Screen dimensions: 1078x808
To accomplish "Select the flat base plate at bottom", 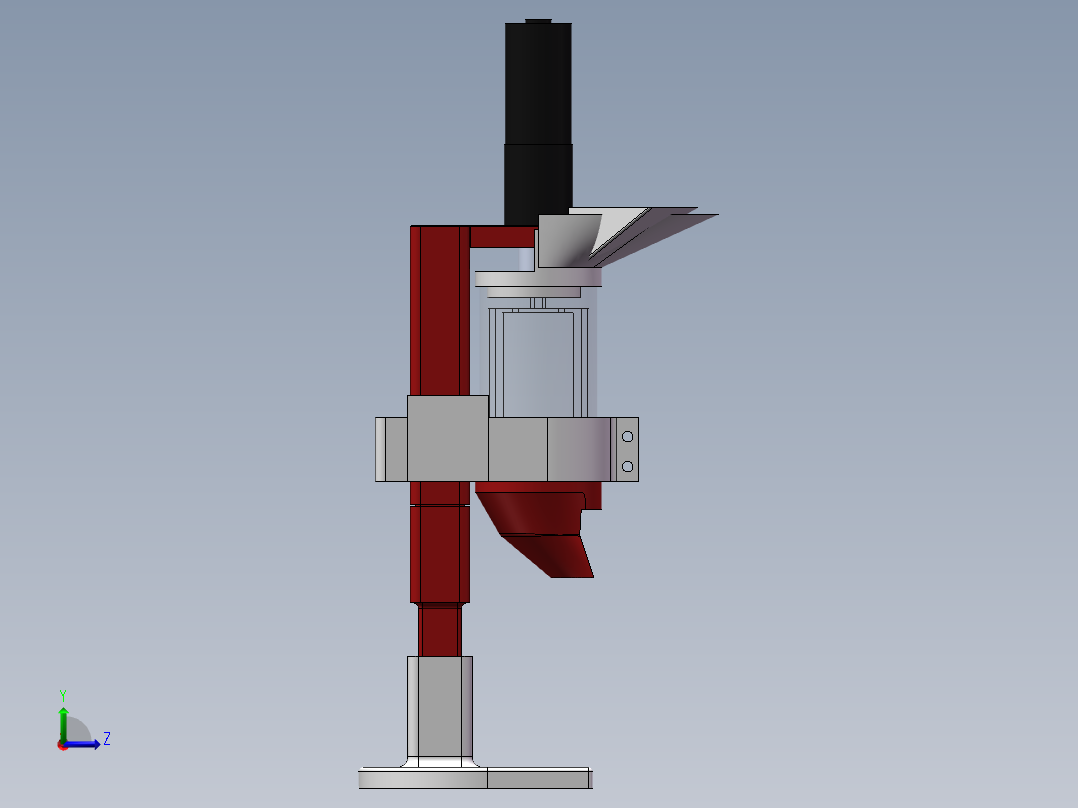I will tap(475, 778).
